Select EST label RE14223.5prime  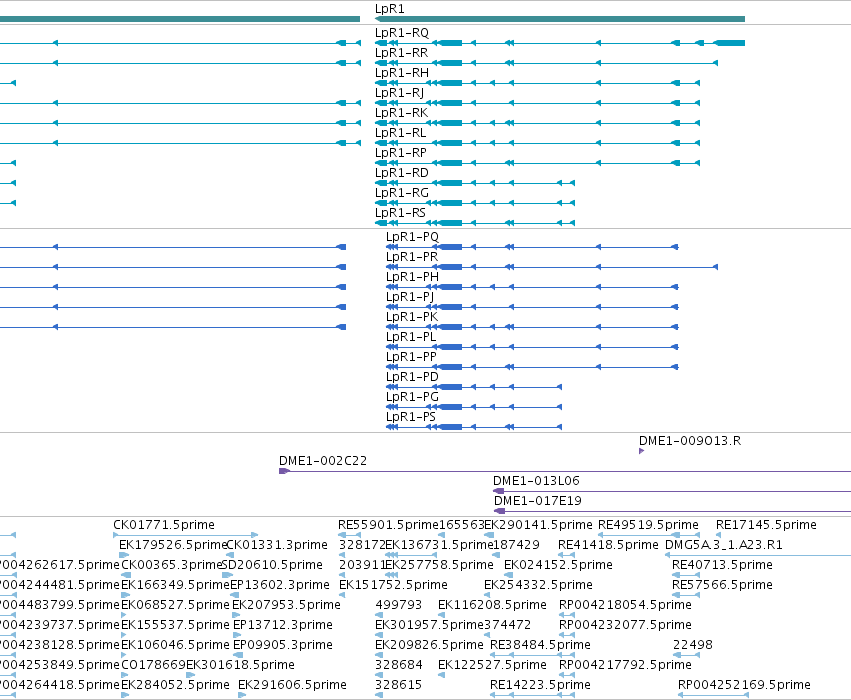click(540, 685)
